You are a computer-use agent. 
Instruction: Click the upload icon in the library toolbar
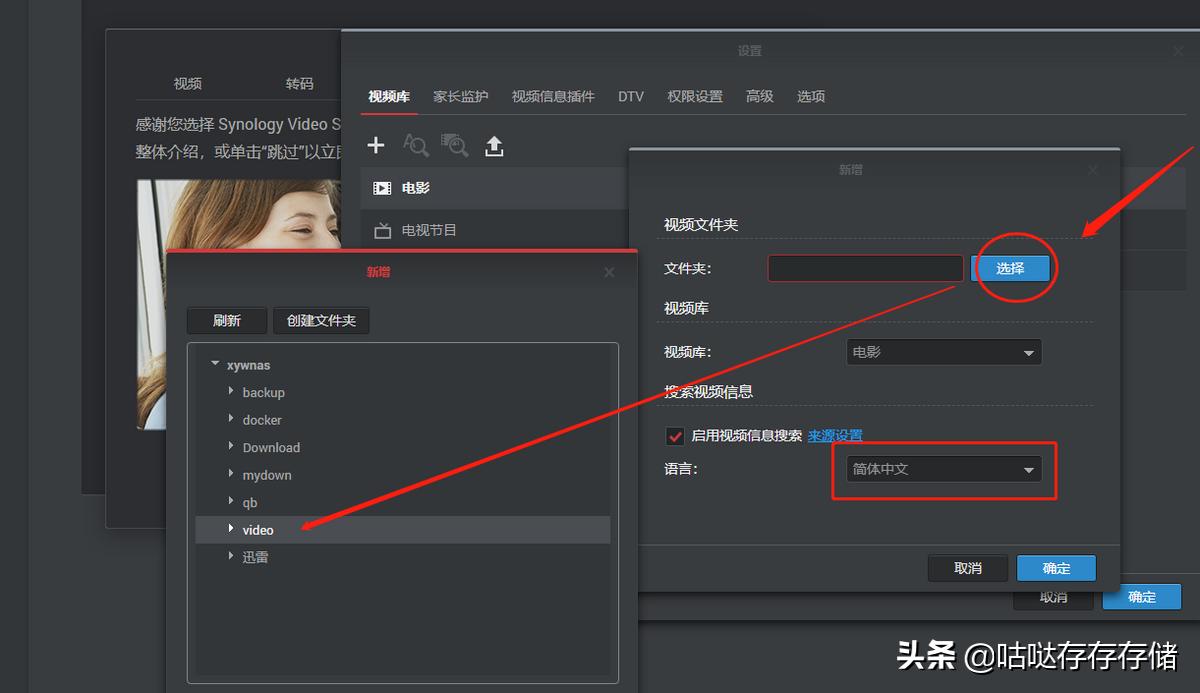[x=494, y=145]
